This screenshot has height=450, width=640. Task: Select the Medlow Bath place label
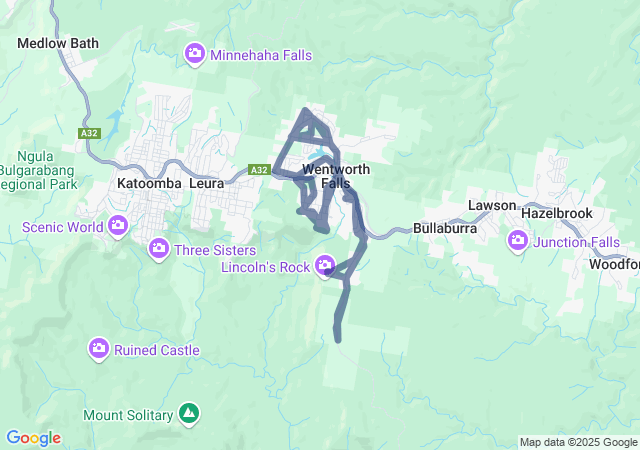coord(58,43)
